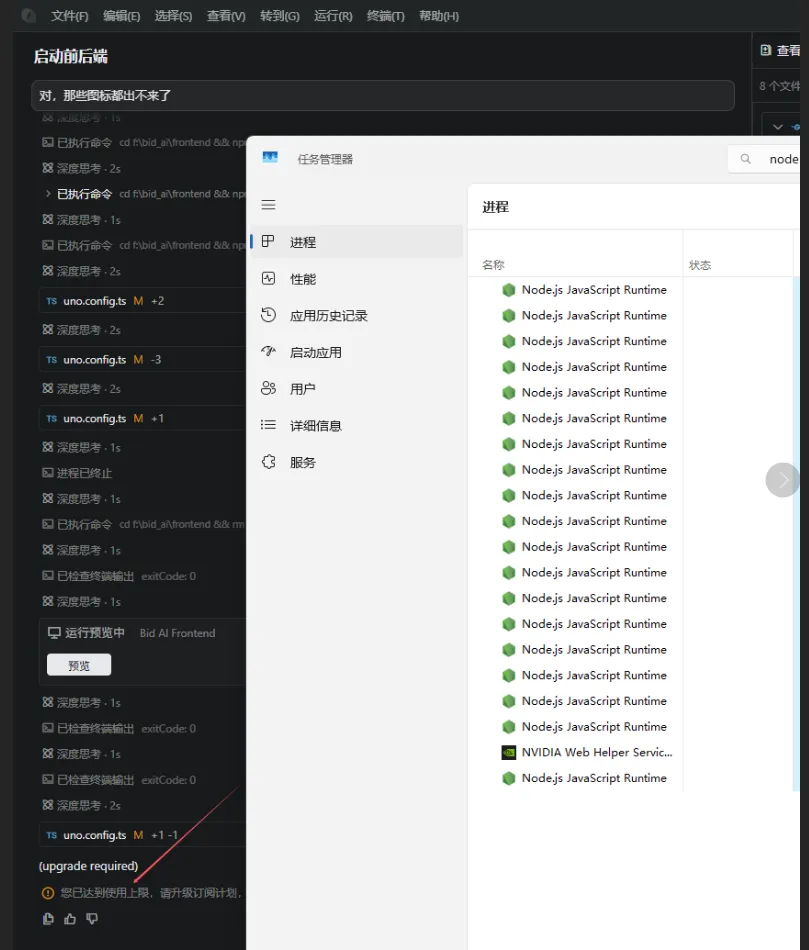Open the 终端(T) menu
Screen dimensions: 809x950
(385, 16)
